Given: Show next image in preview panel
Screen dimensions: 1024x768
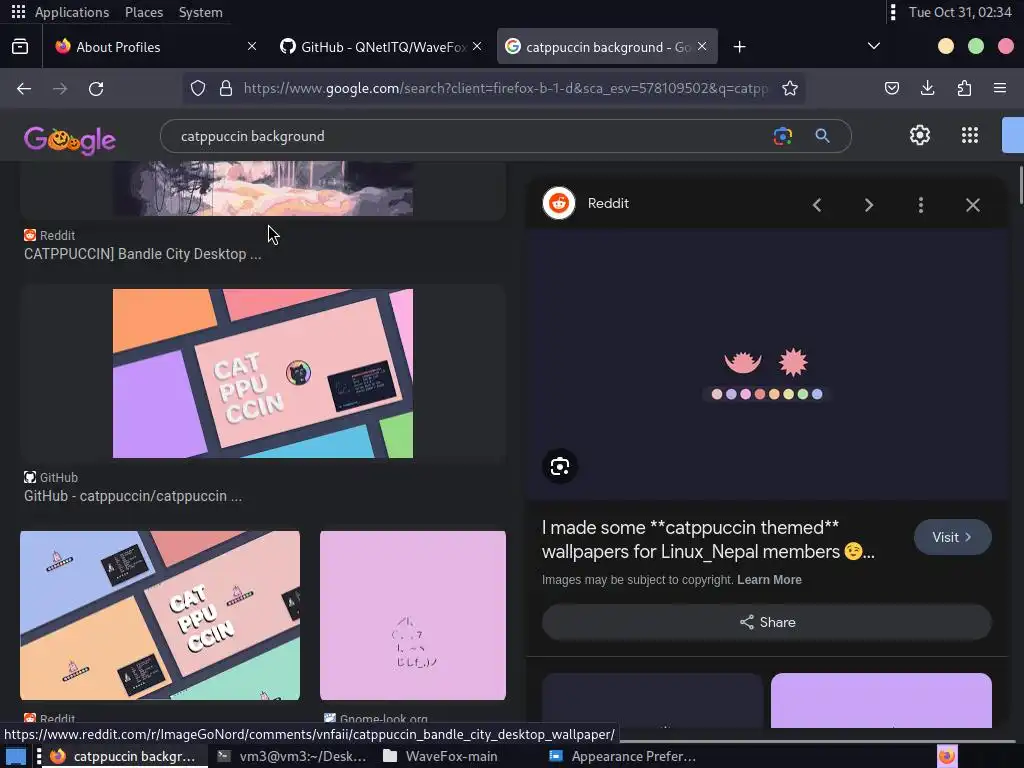Looking at the screenshot, I should [x=869, y=205].
